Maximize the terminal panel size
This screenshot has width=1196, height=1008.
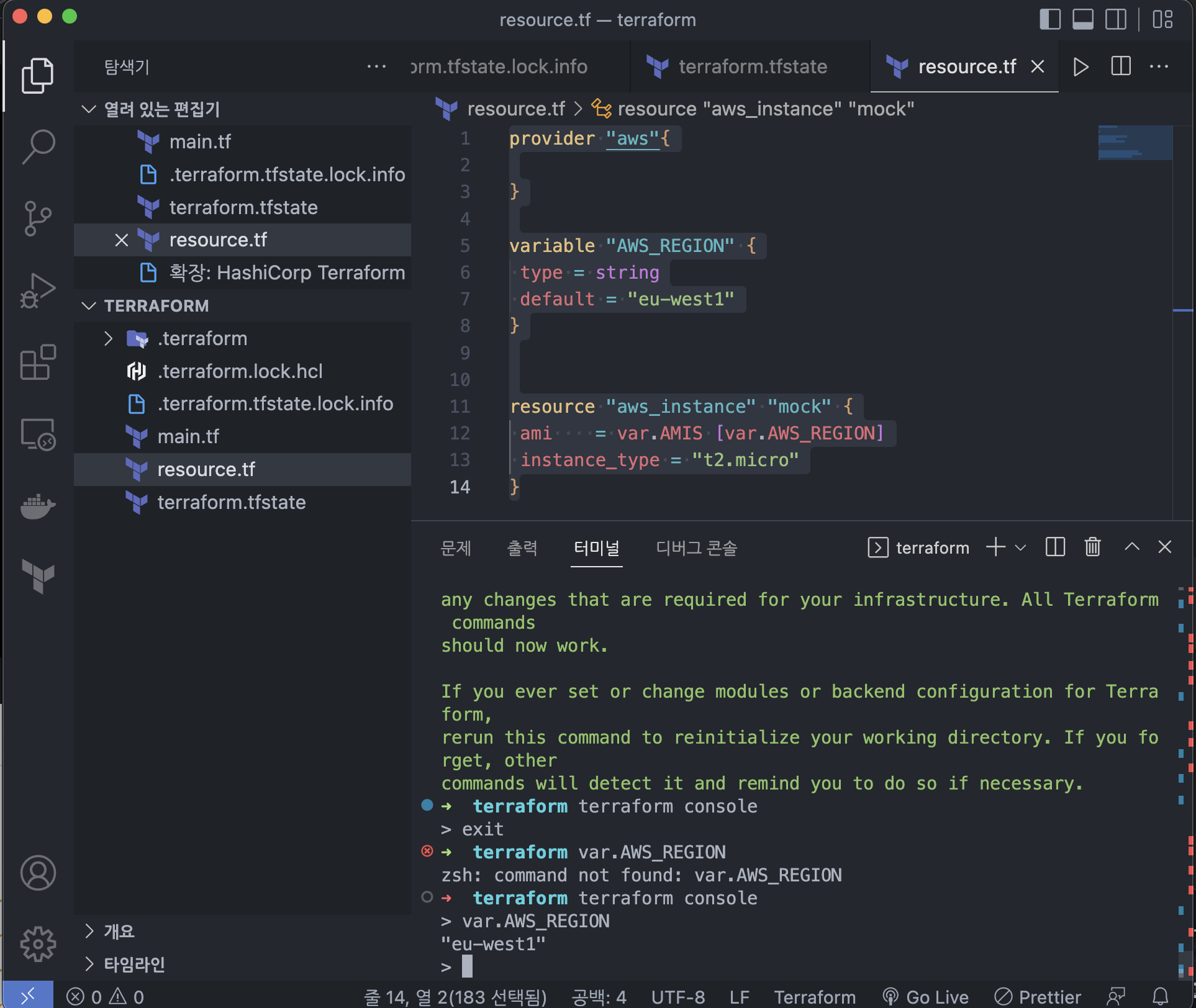click(x=1131, y=547)
